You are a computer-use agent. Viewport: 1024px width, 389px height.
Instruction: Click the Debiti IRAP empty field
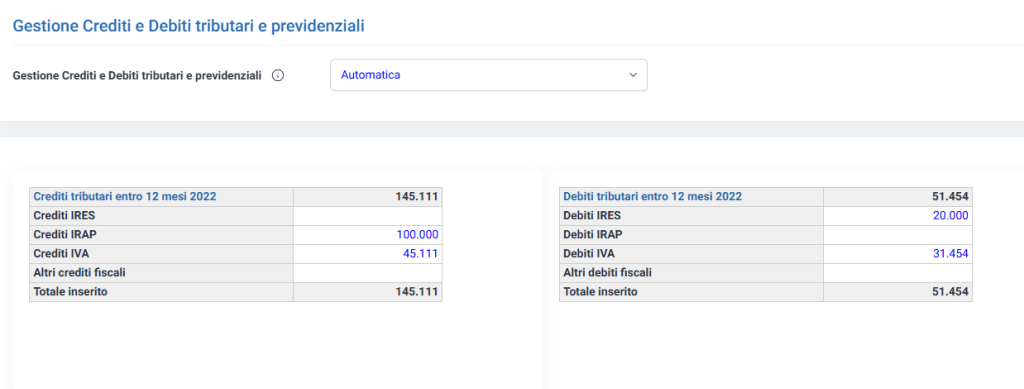(898, 235)
